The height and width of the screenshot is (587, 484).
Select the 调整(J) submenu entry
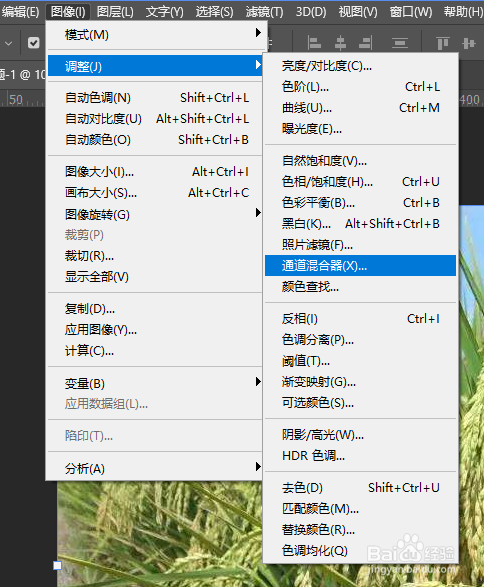[155, 66]
